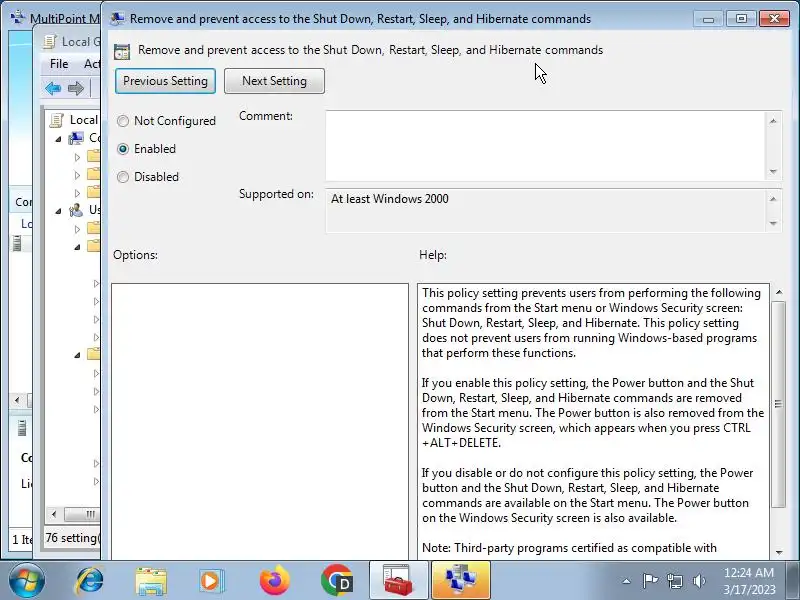Launch Google Chrome from taskbar
The height and width of the screenshot is (600, 800).
click(x=337, y=581)
